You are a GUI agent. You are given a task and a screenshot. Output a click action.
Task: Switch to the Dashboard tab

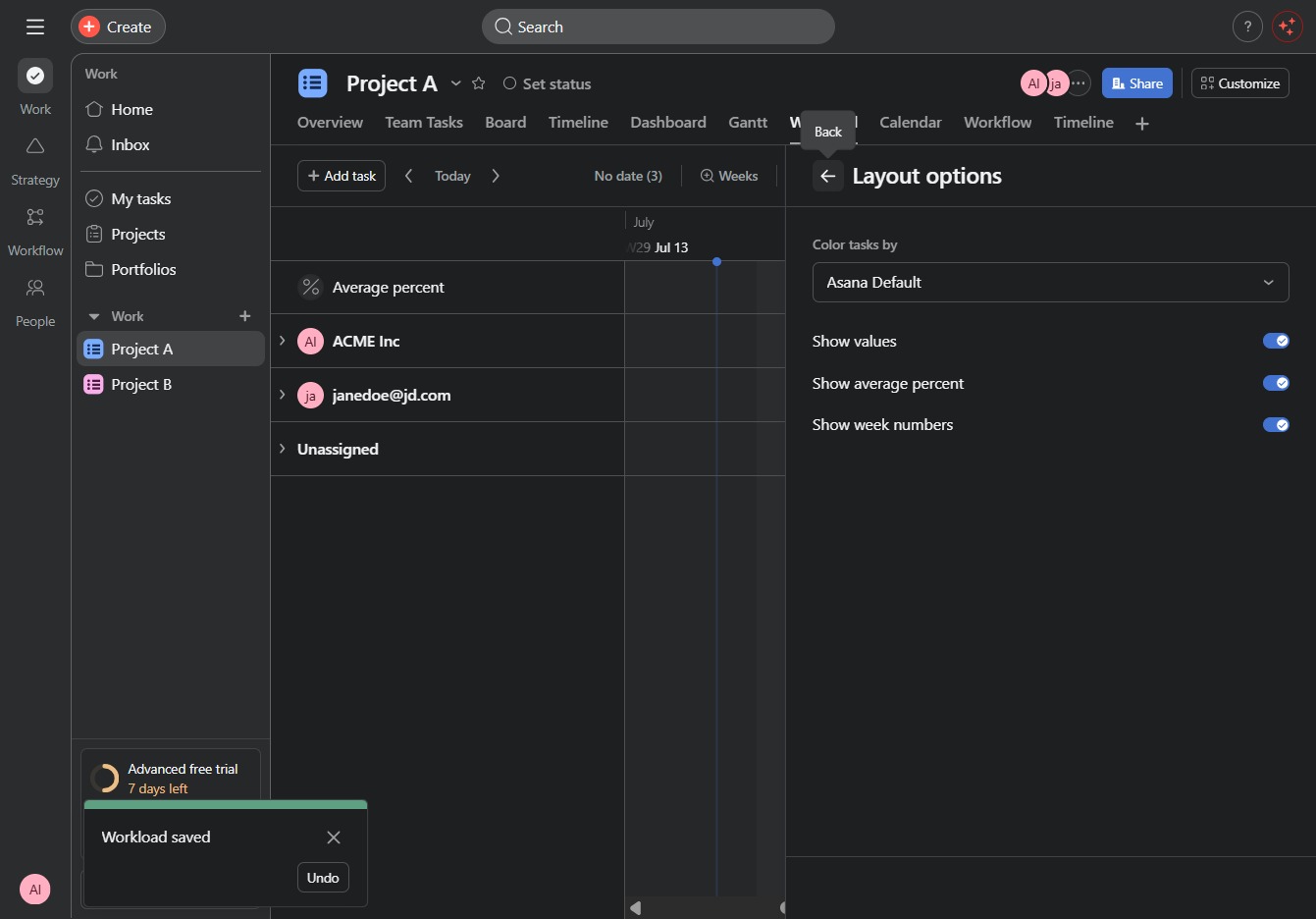(668, 122)
